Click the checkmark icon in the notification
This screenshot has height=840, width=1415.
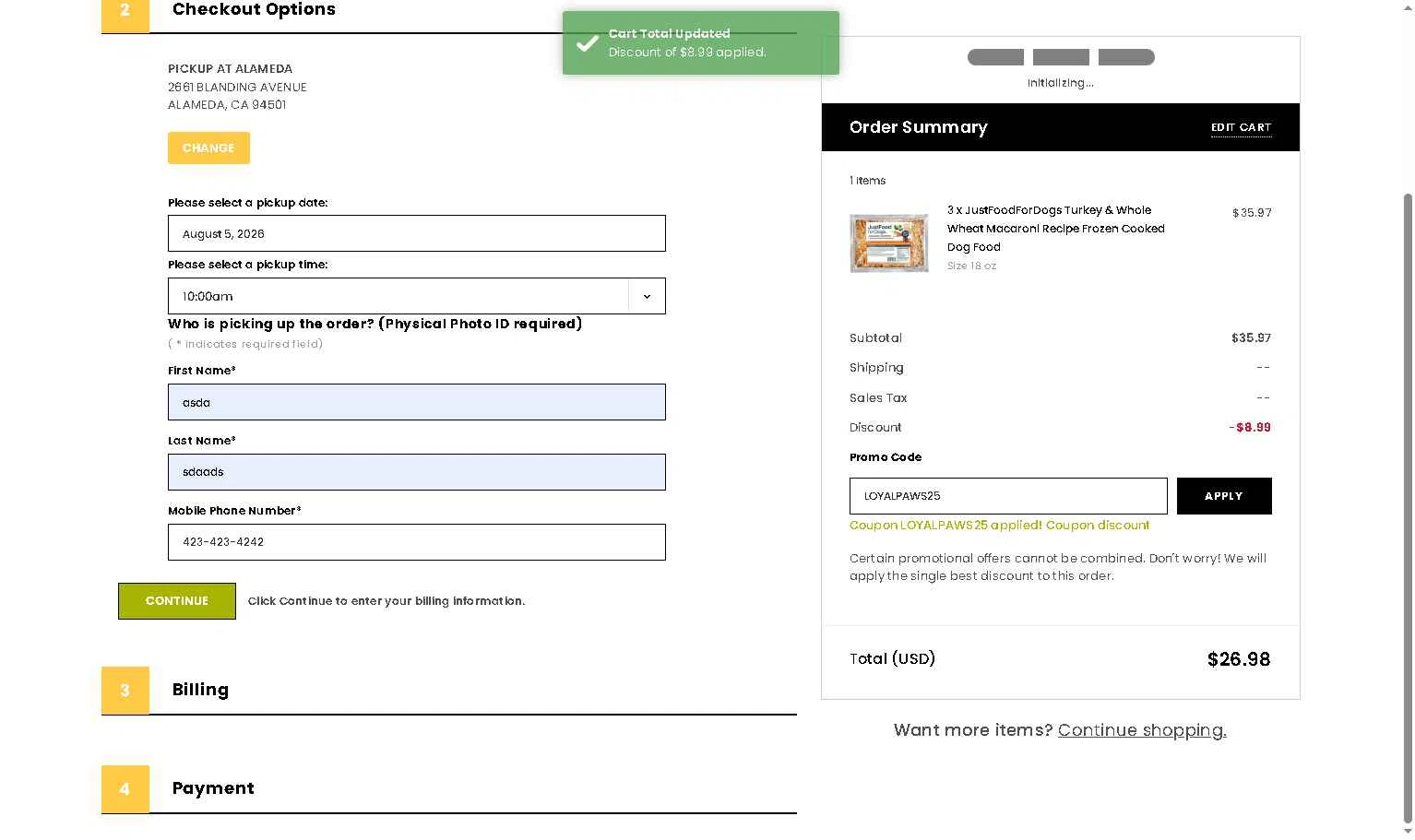[588, 43]
